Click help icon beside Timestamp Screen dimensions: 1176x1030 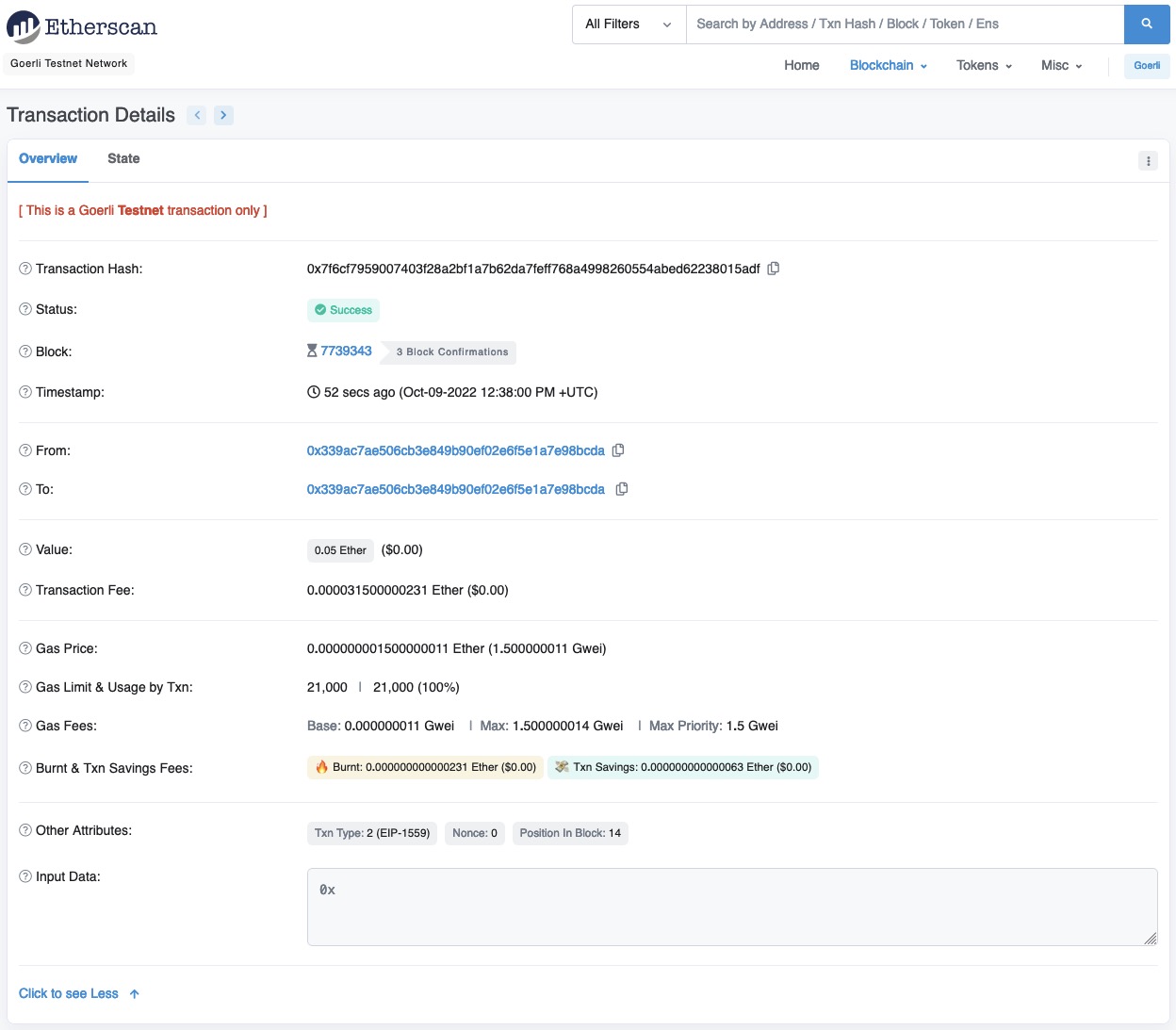coord(25,392)
